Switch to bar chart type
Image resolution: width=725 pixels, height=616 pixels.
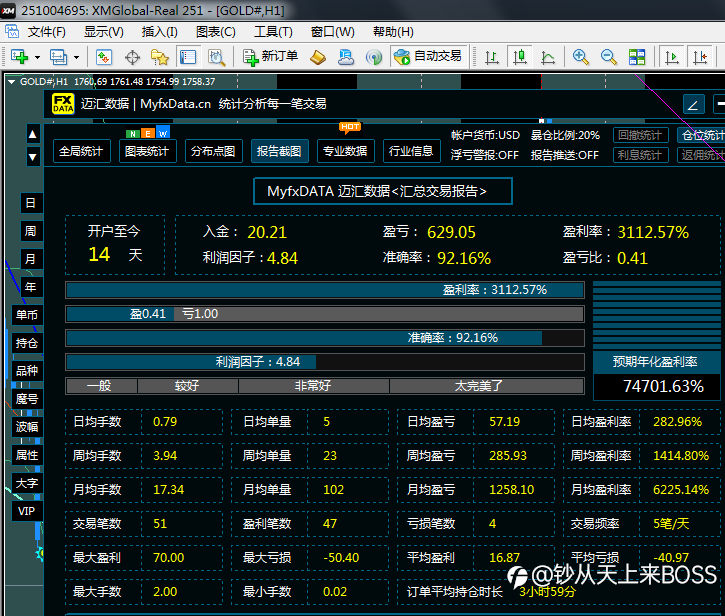[x=492, y=57]
